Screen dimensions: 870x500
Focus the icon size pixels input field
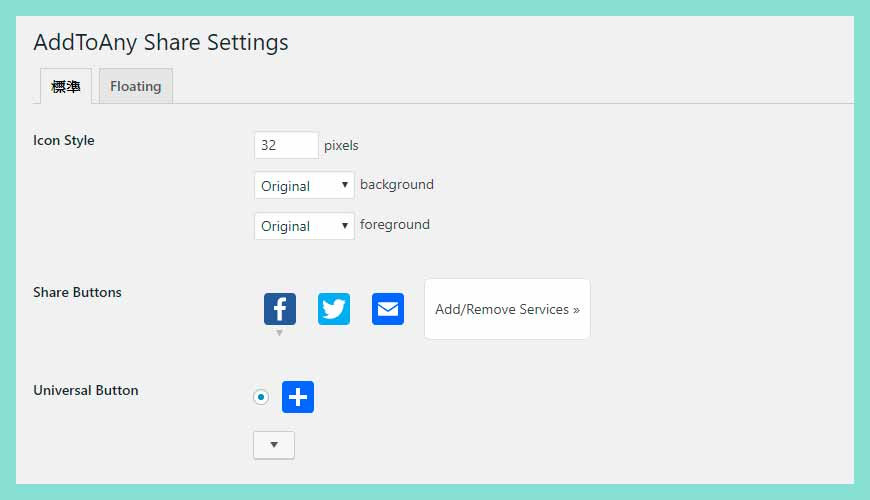pyautogui.click(x=286, y=145)
